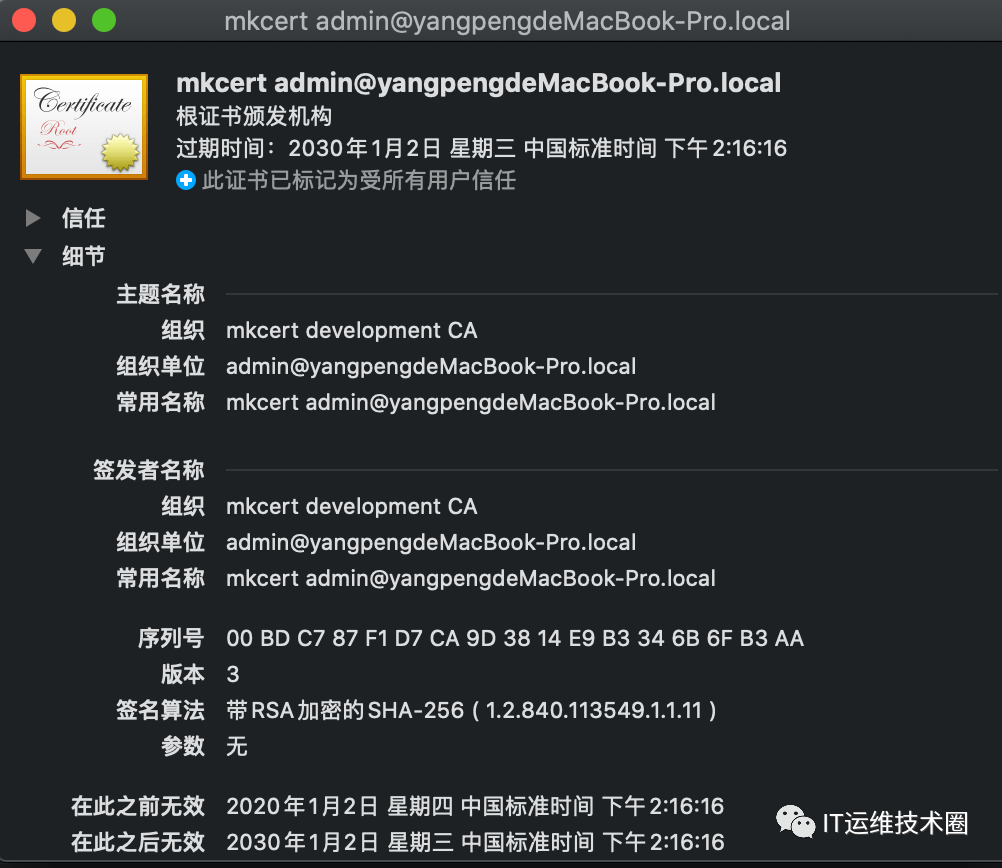Click the 常用名称 value under 签发者名称
The image size is (1002, 868).
pos(471,579)
